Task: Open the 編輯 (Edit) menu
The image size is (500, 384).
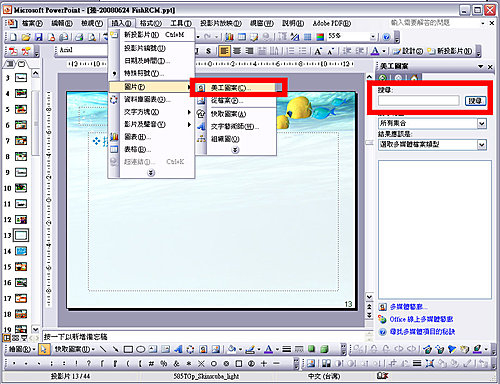Action: tap(62, 23)
